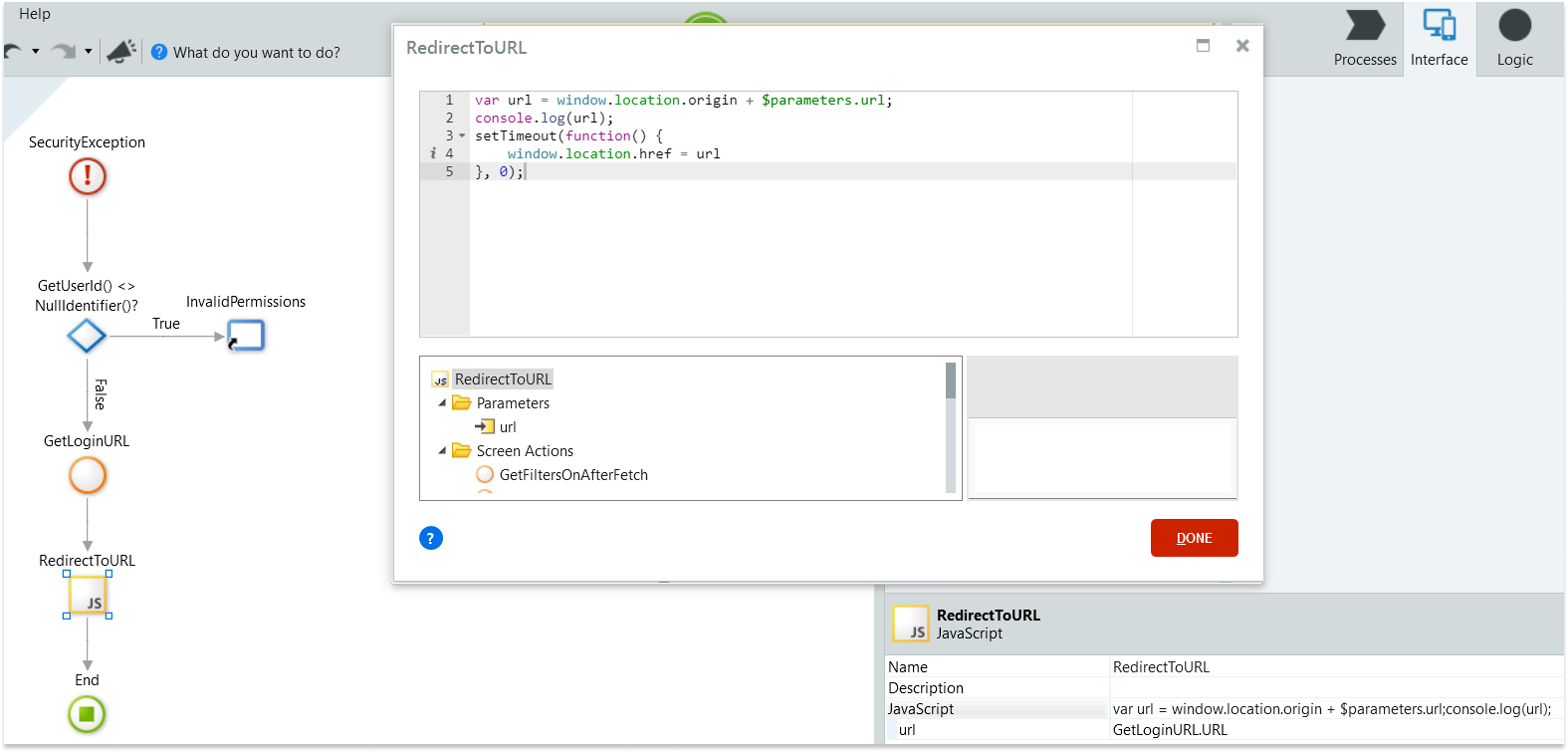Viewport: 1568px width, 754px height.
Task: Select RedirectToURL root item in tree
Action: click(x=503, y=379)
